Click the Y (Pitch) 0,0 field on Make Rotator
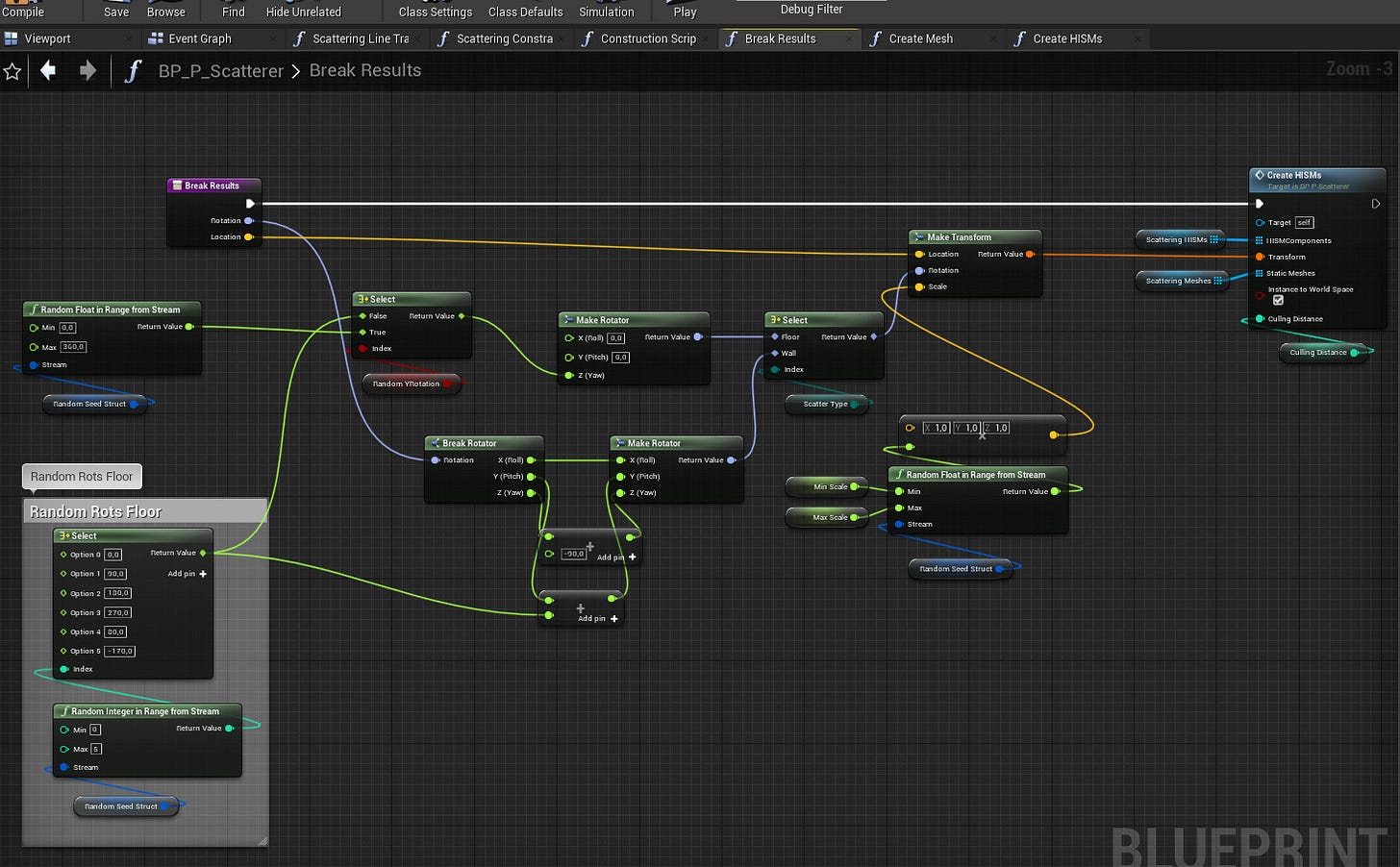Viewport: 1400px width, 867px height. [621, 358]
